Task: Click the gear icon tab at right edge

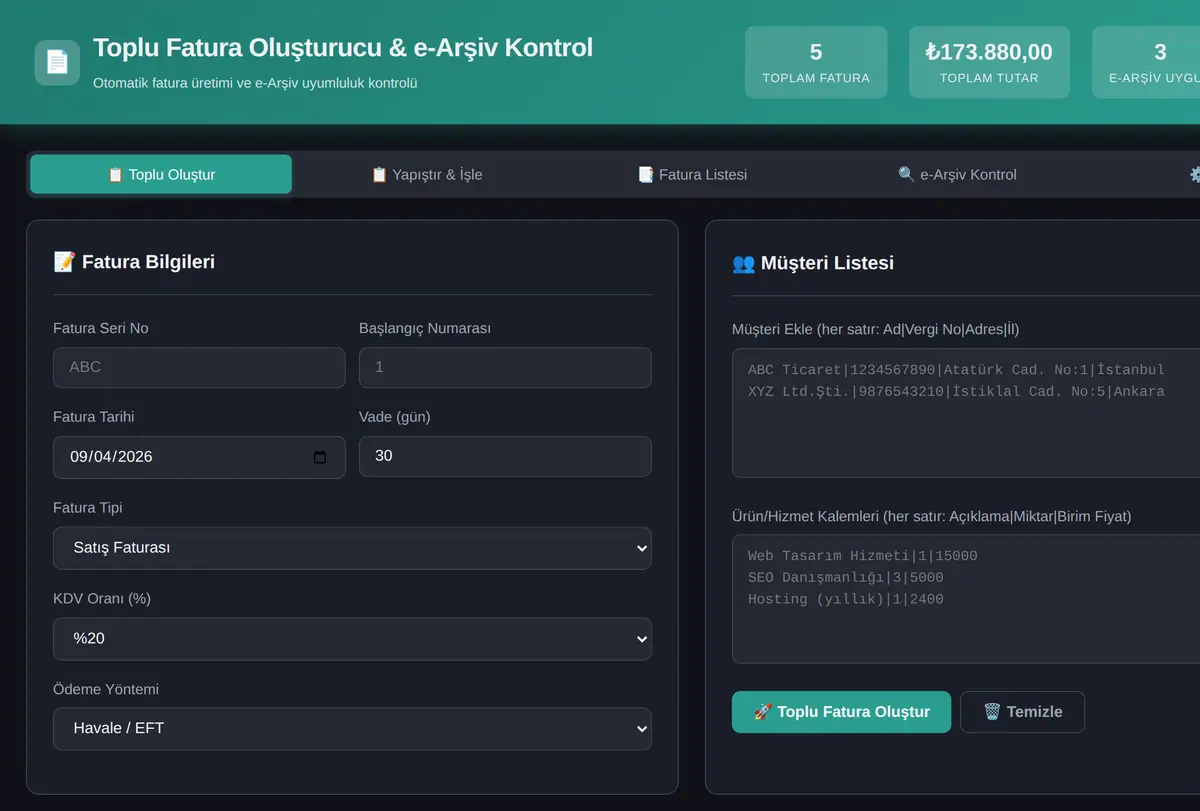Action: (1194, 174)
